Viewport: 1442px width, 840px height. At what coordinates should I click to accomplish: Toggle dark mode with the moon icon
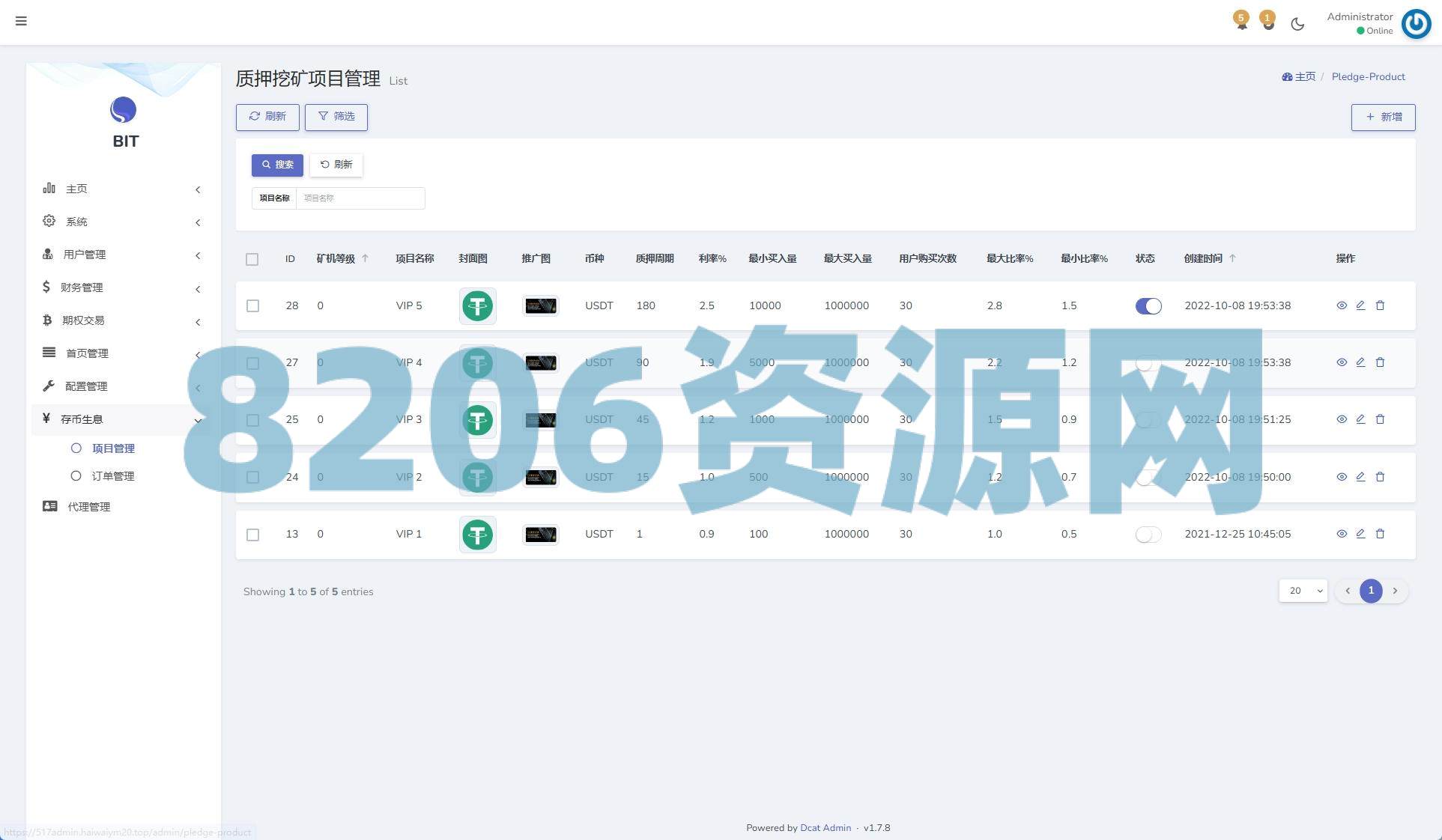coord(1297,24)
